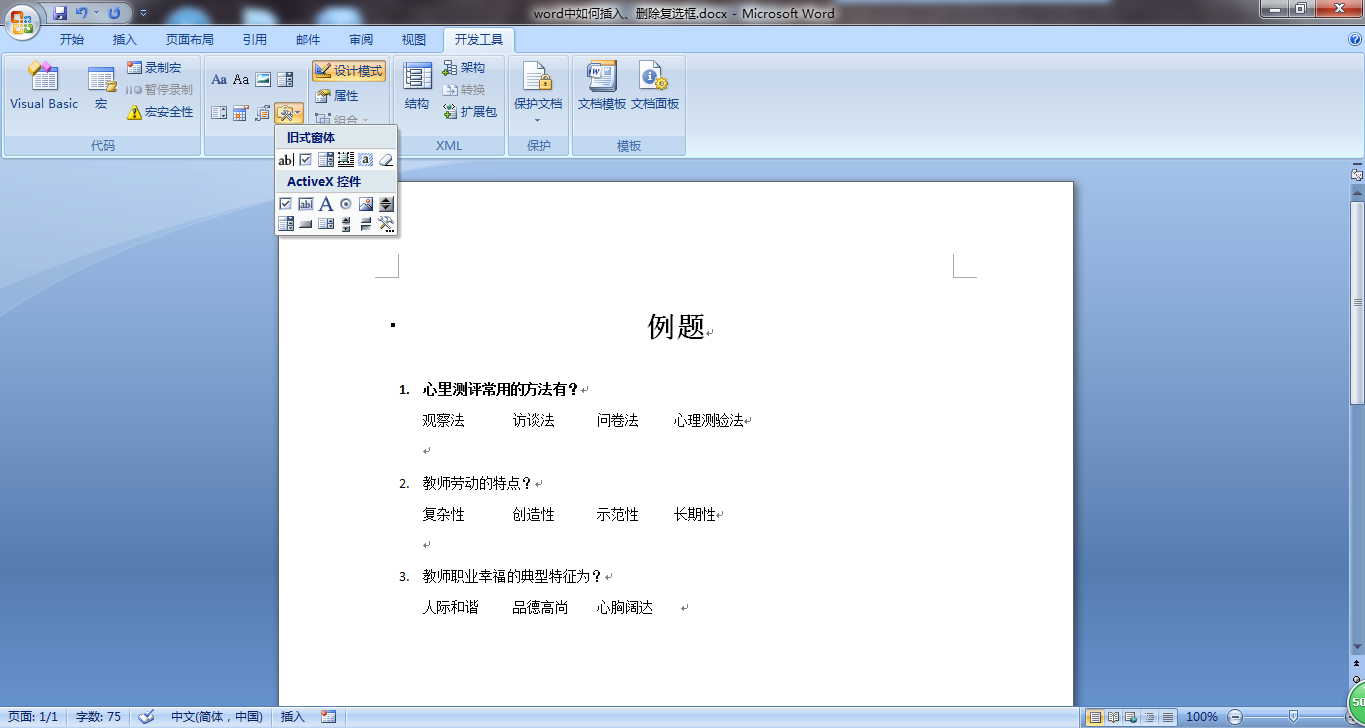Screen dimensions: 1365x728
Task: Switch to the 开始 tab
Action: click(72, 40)
